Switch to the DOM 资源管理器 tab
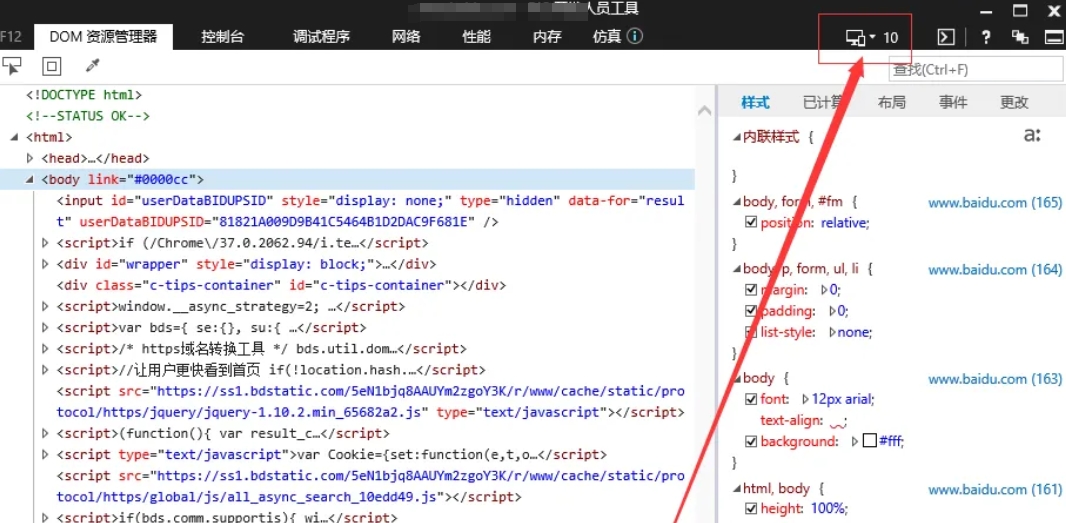 [x=103, y=37]
